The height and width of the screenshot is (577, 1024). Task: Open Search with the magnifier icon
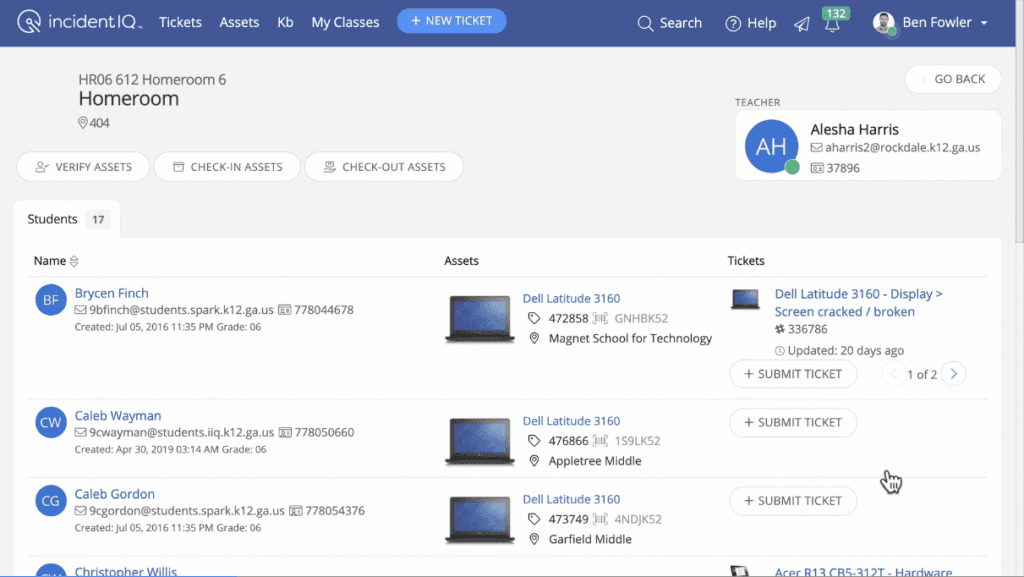647,23
